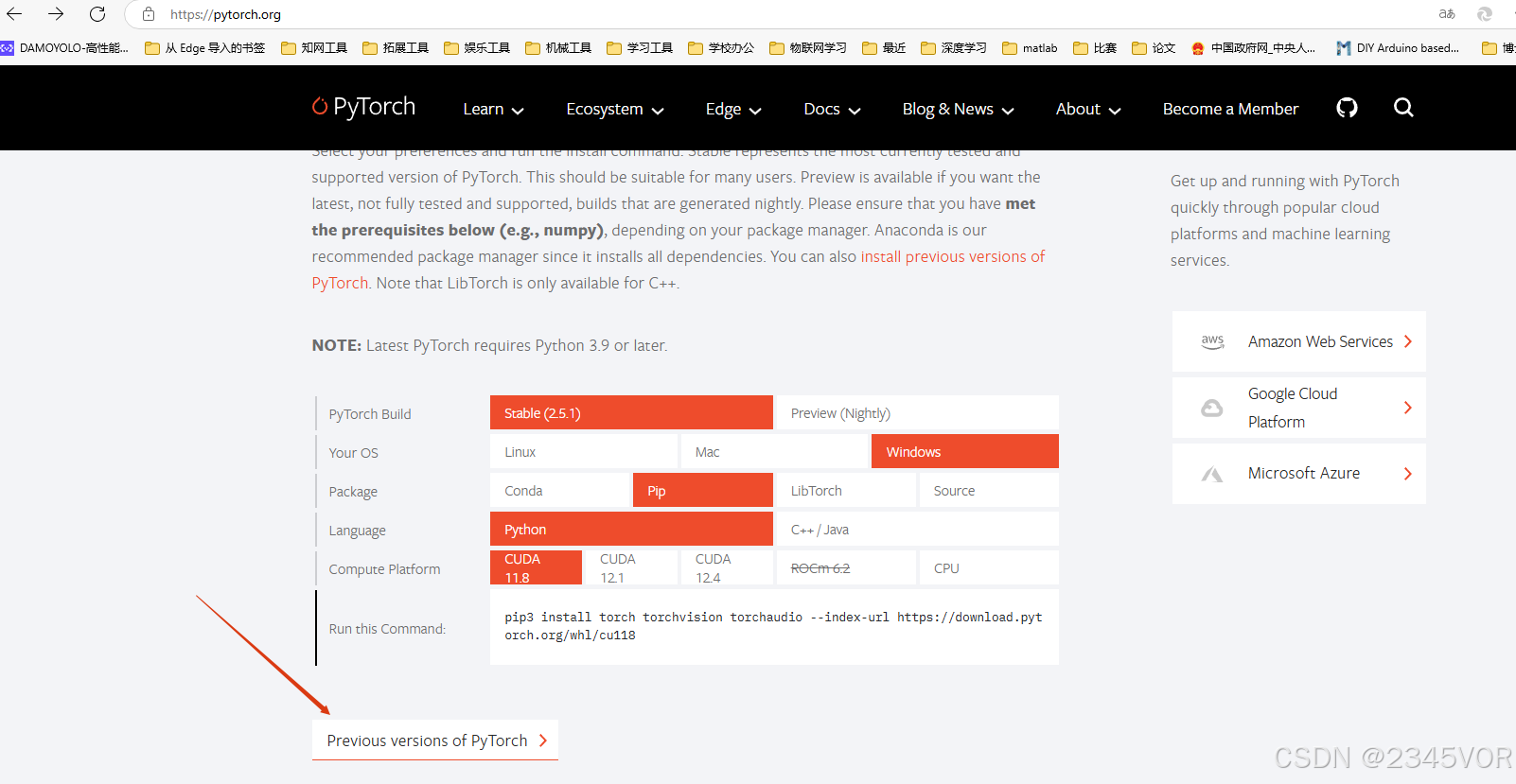Image resolution: width=1516 pixels, height=784 pixels.
Task: Expand the Learn menu
Action: (493, 110)
